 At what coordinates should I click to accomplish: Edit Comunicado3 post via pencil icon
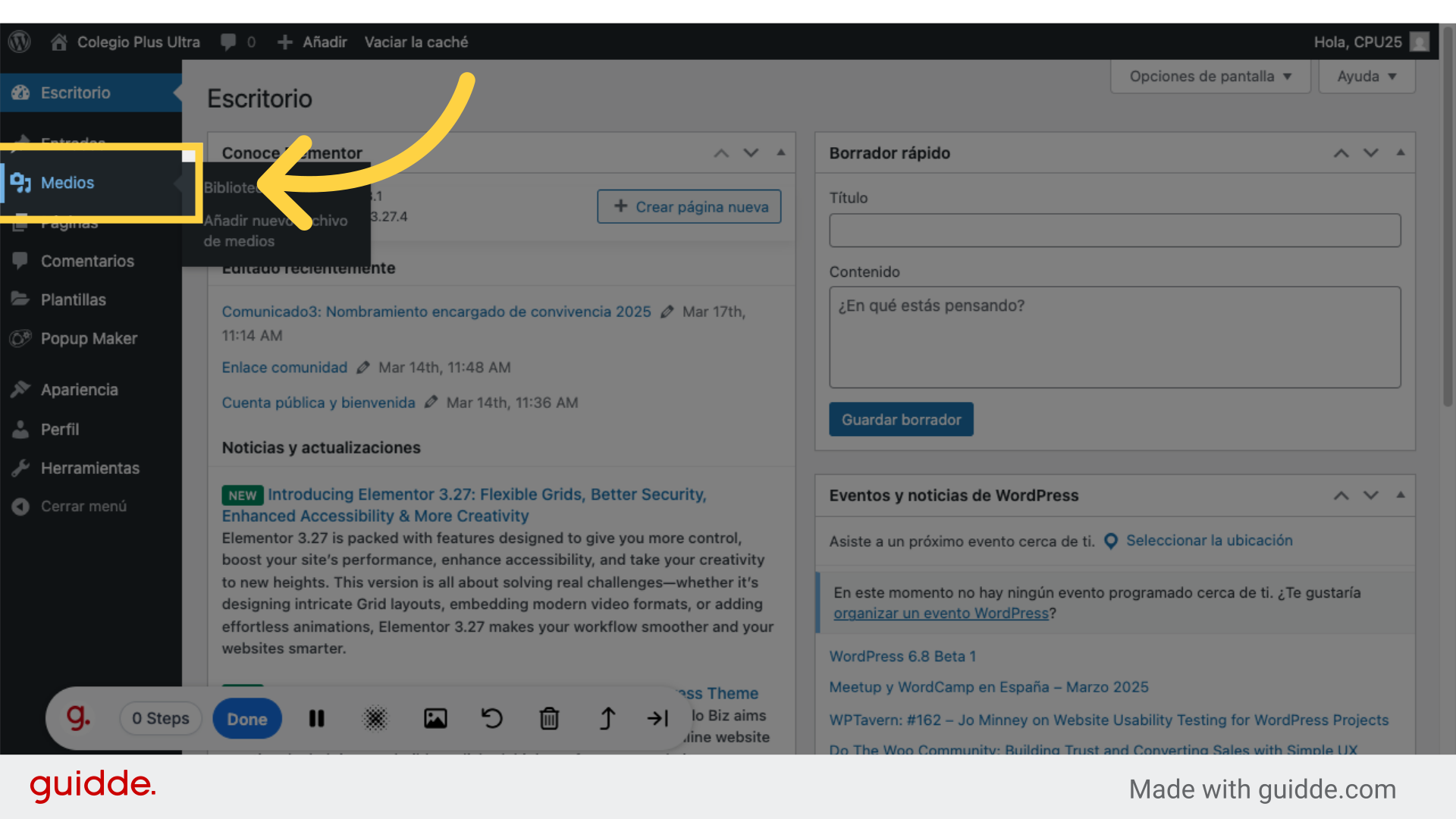pos(667,312)
